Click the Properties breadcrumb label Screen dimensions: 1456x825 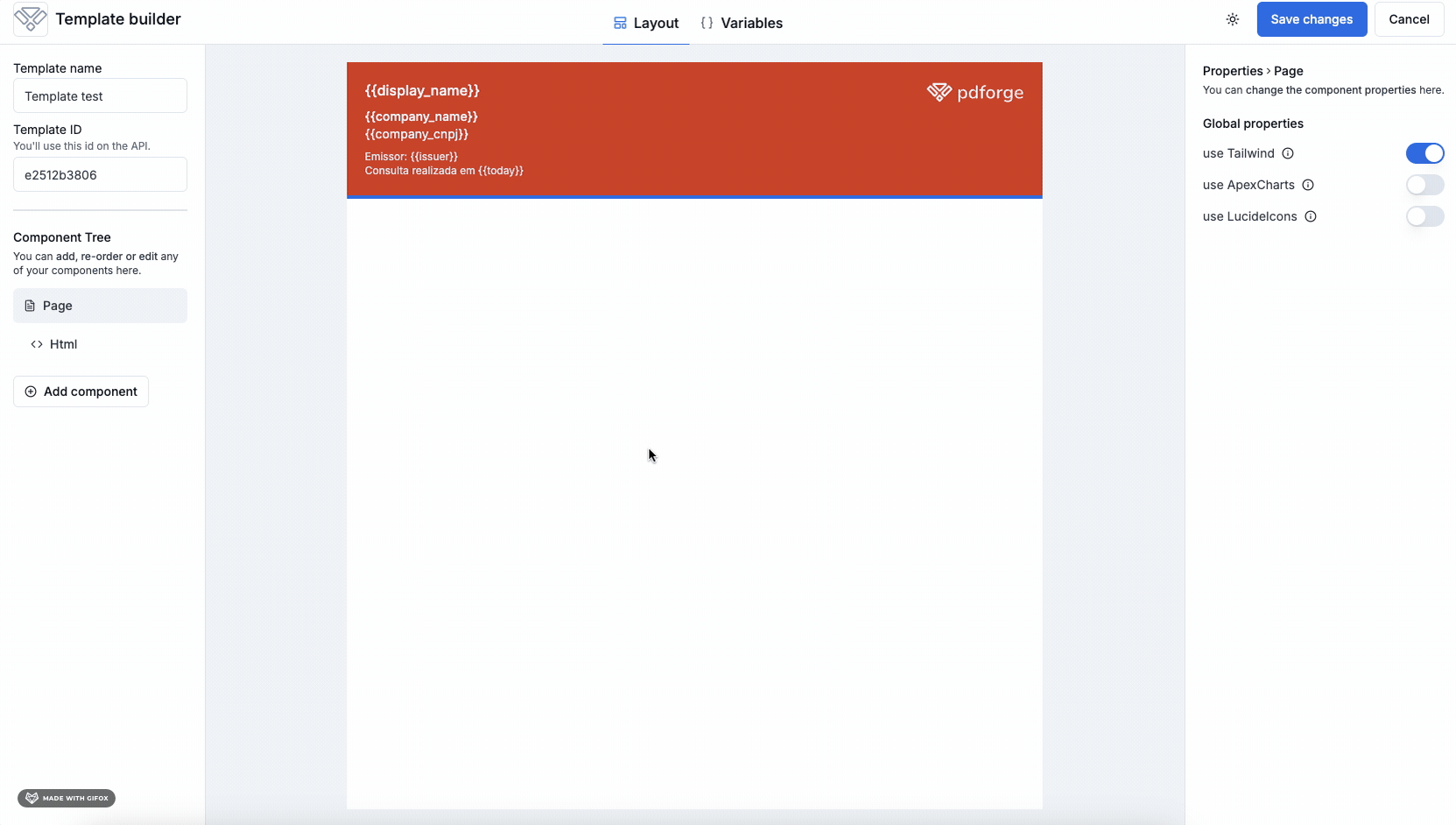1233,71
